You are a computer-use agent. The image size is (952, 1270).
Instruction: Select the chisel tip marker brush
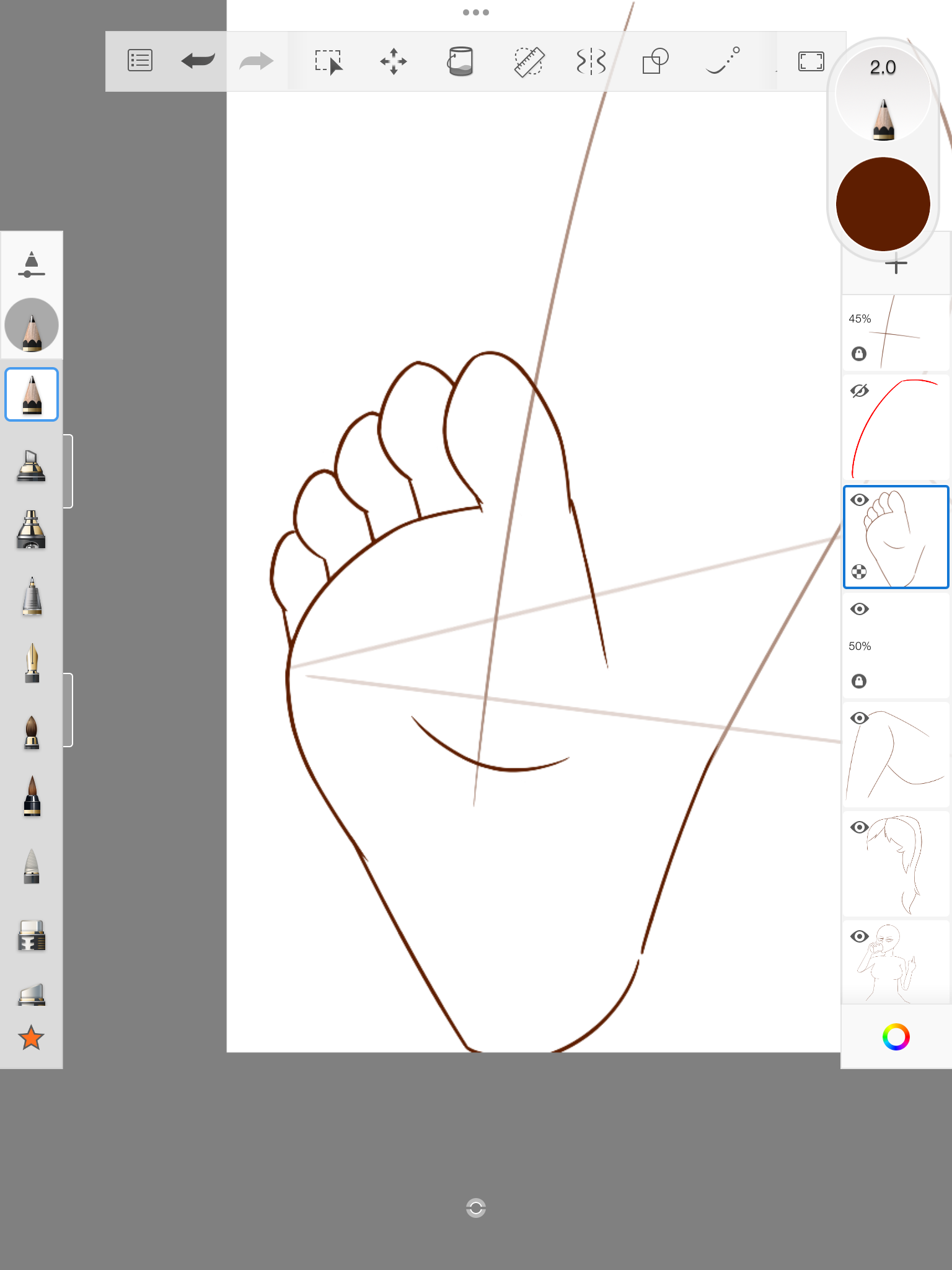(x=32, y=465)
